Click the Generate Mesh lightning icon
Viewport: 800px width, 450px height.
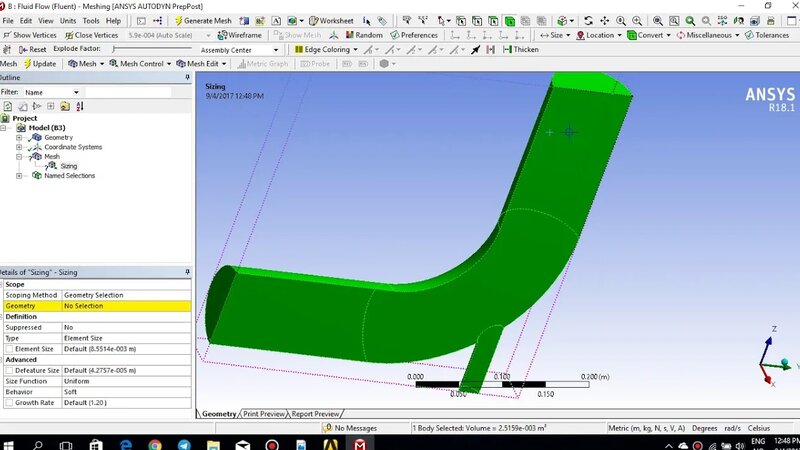(x=178, y=21)
